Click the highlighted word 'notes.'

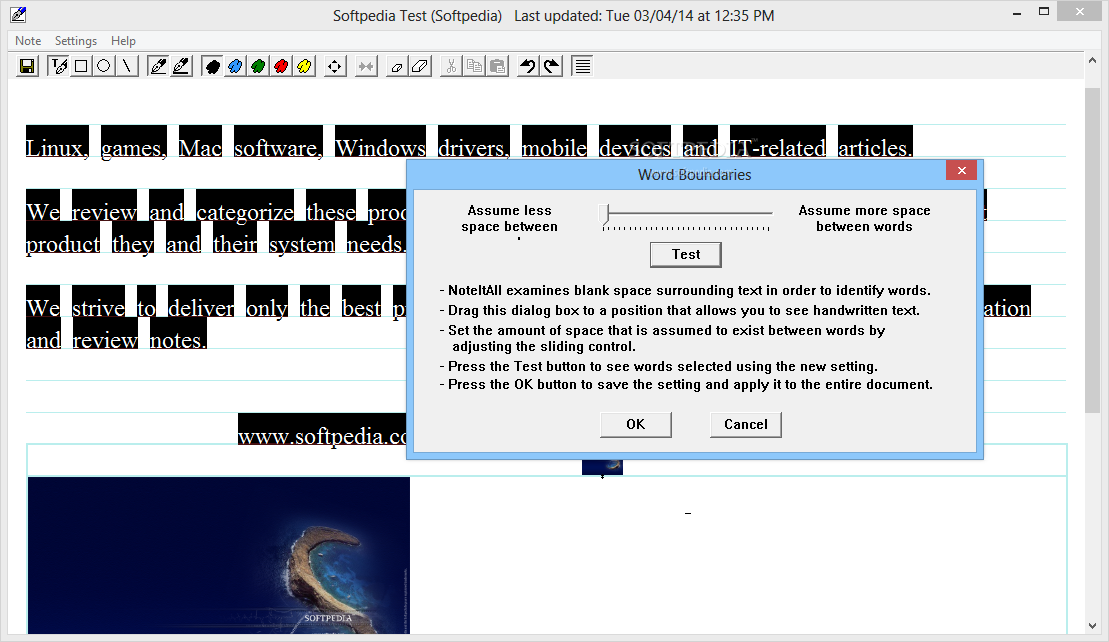click(x=178, y=334)
